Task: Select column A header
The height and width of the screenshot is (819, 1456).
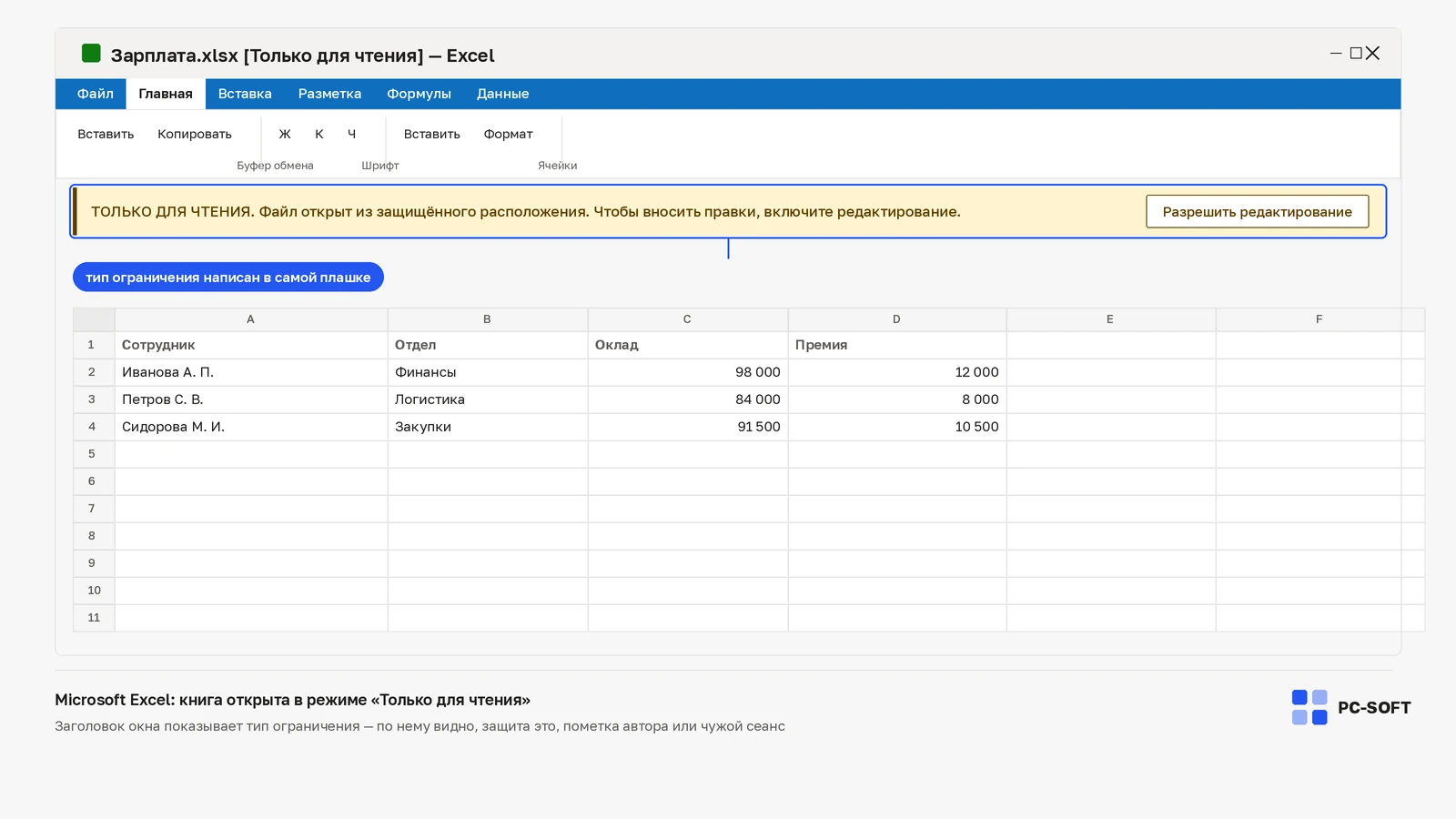Action: point(251,319)
